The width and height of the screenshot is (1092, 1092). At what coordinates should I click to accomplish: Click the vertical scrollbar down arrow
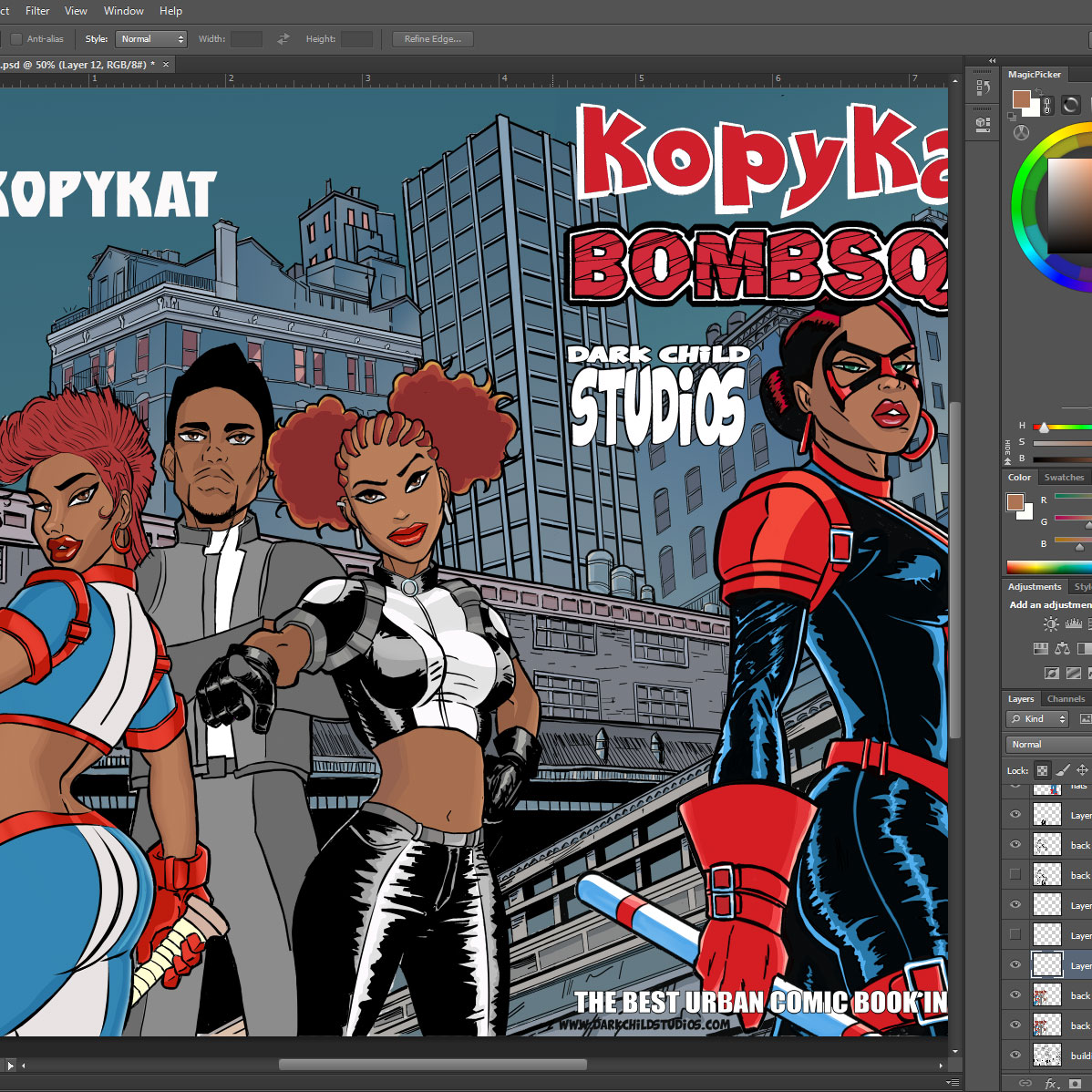click(x=954, y=1052)
